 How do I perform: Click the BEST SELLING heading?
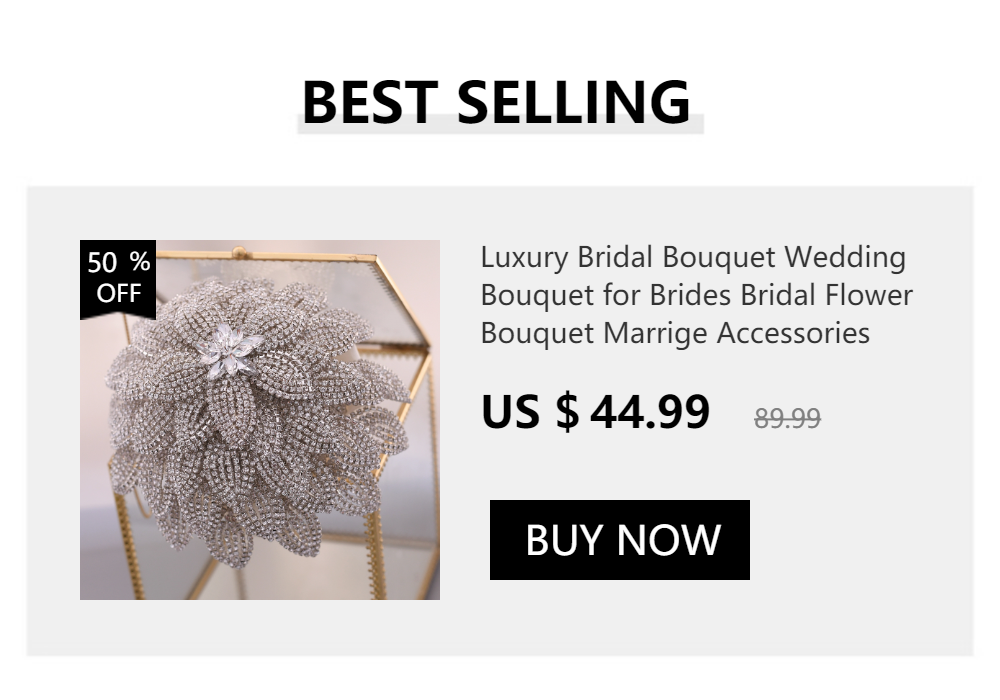point(496,102)
